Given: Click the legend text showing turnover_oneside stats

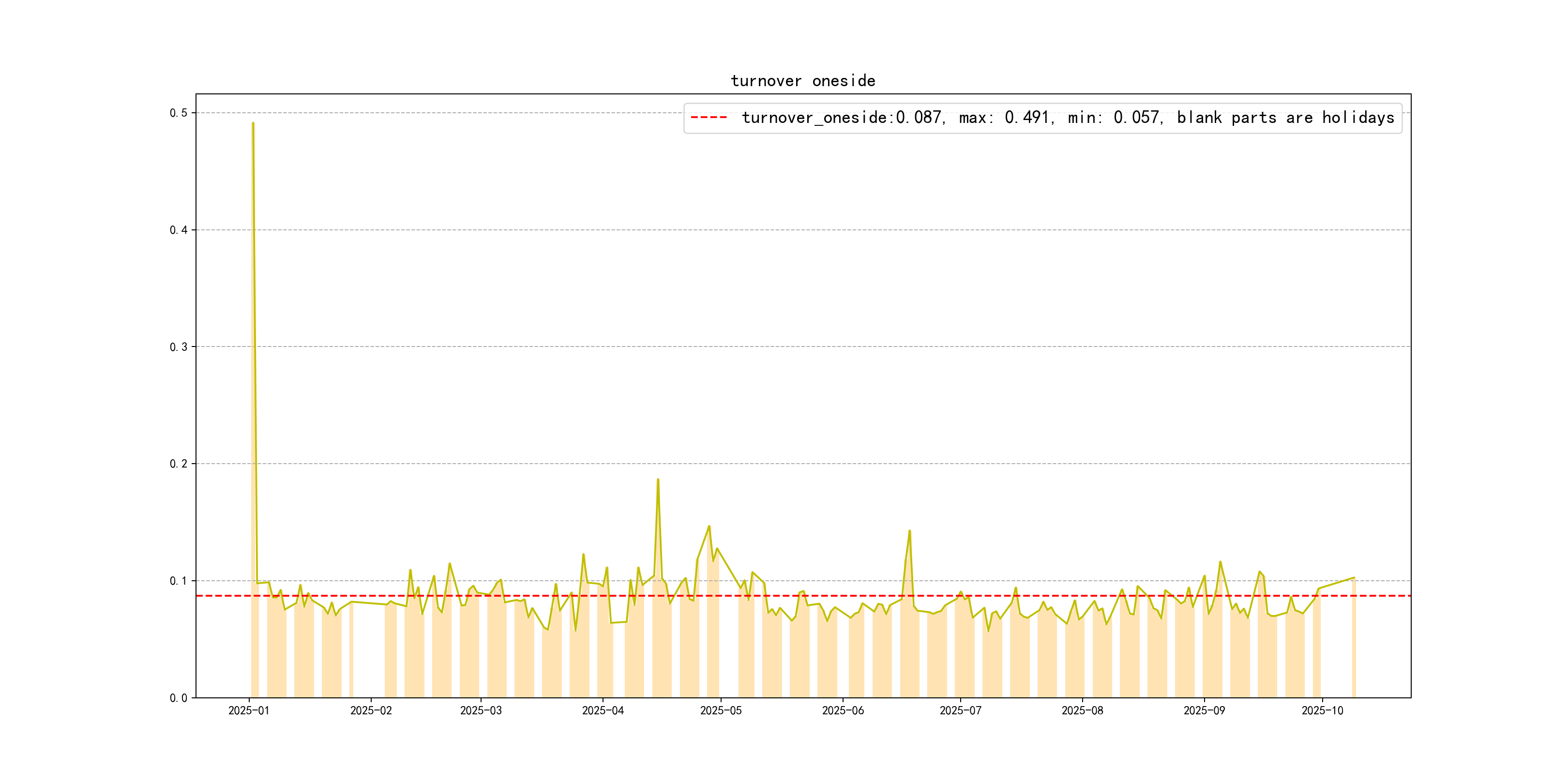Looking at the screenshot, I should [1068, 118].
